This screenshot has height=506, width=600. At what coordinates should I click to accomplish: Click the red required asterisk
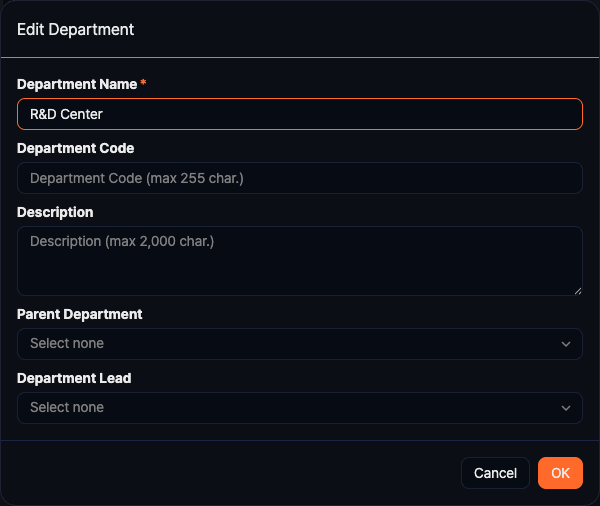point(143,83)
